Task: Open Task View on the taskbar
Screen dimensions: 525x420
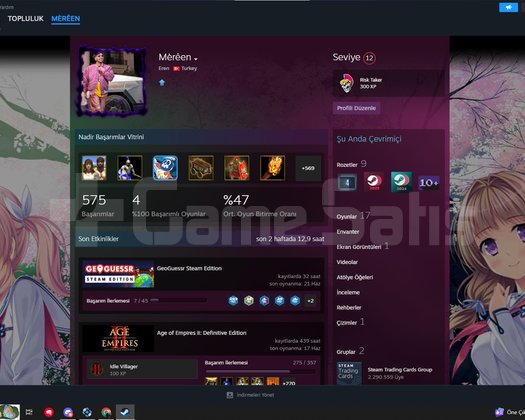Action: point(29,412)
